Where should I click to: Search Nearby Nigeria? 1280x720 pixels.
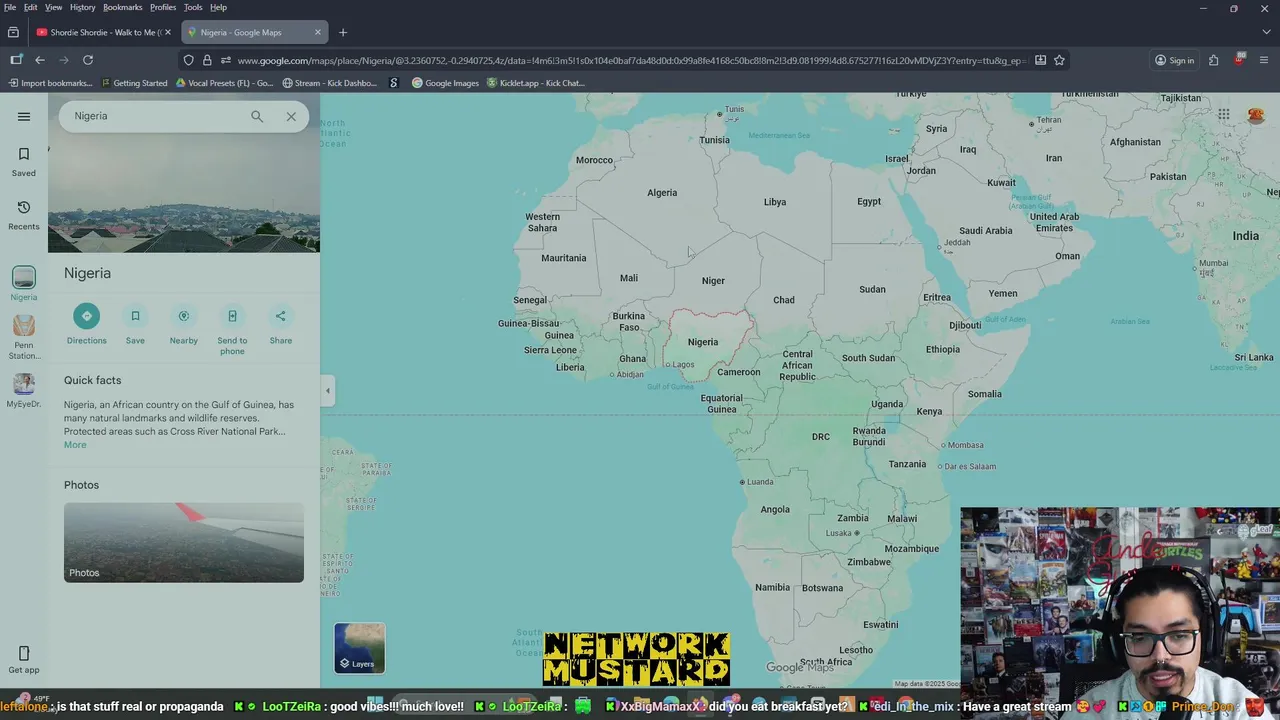tap(184, 325)
